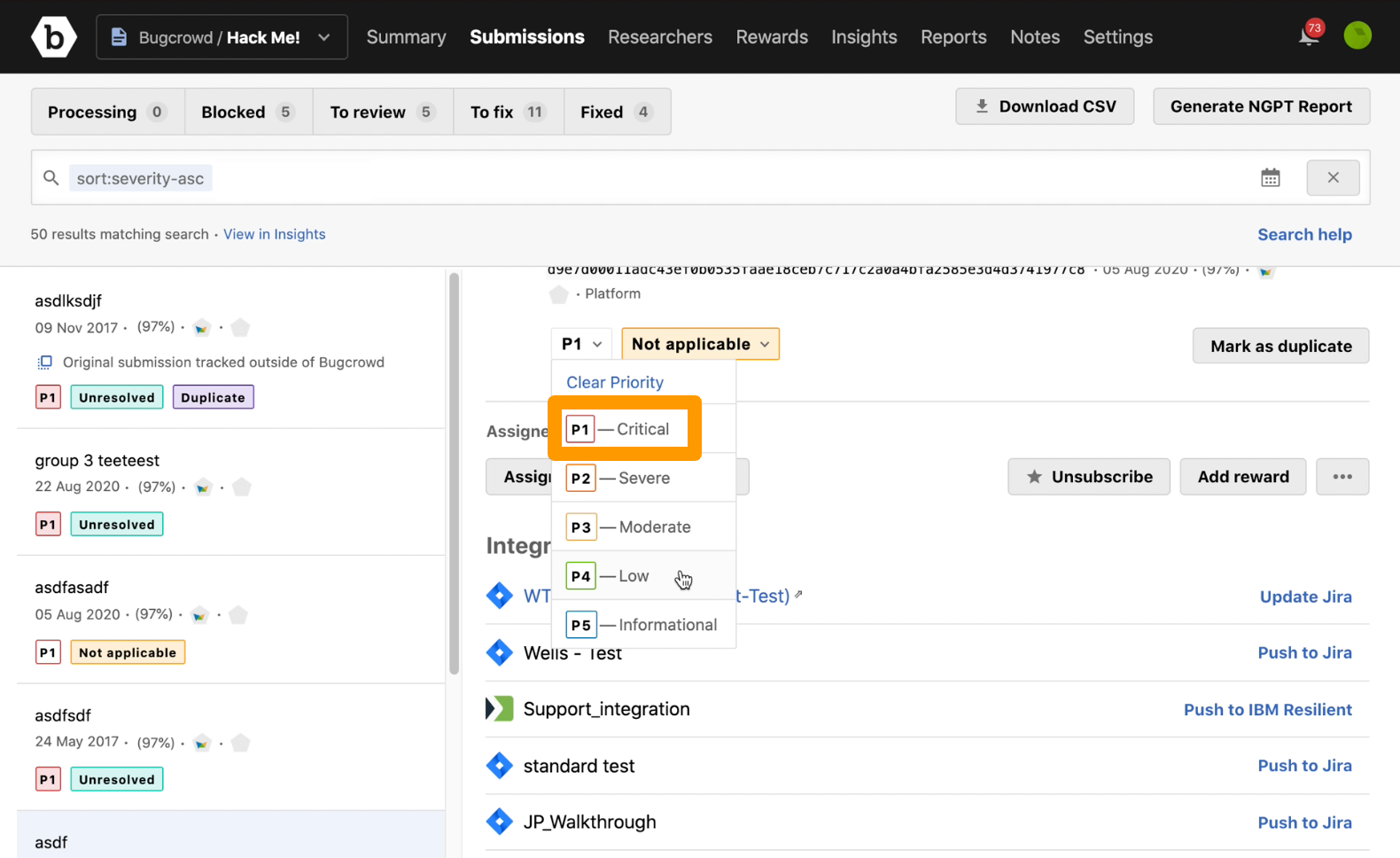Open the Summary tab
Image resolution: width=1400 pixels, height=858 pixels.
click(x=406, y=37)
